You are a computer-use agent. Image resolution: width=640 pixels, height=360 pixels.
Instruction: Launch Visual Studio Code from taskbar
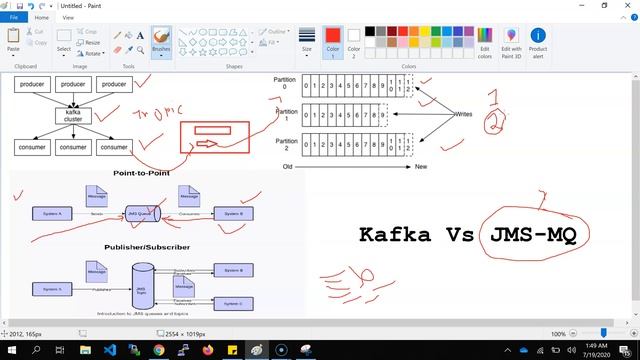[x=110, y=350]
